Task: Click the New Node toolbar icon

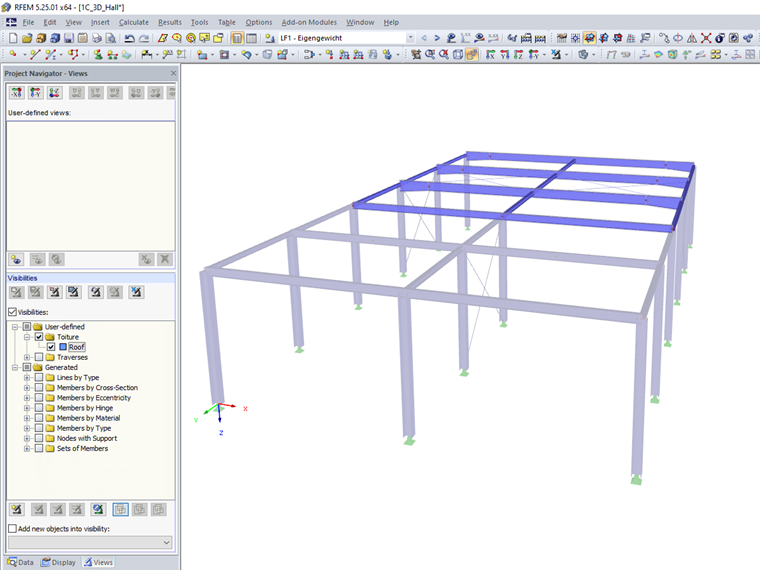Action: [13, 54]
